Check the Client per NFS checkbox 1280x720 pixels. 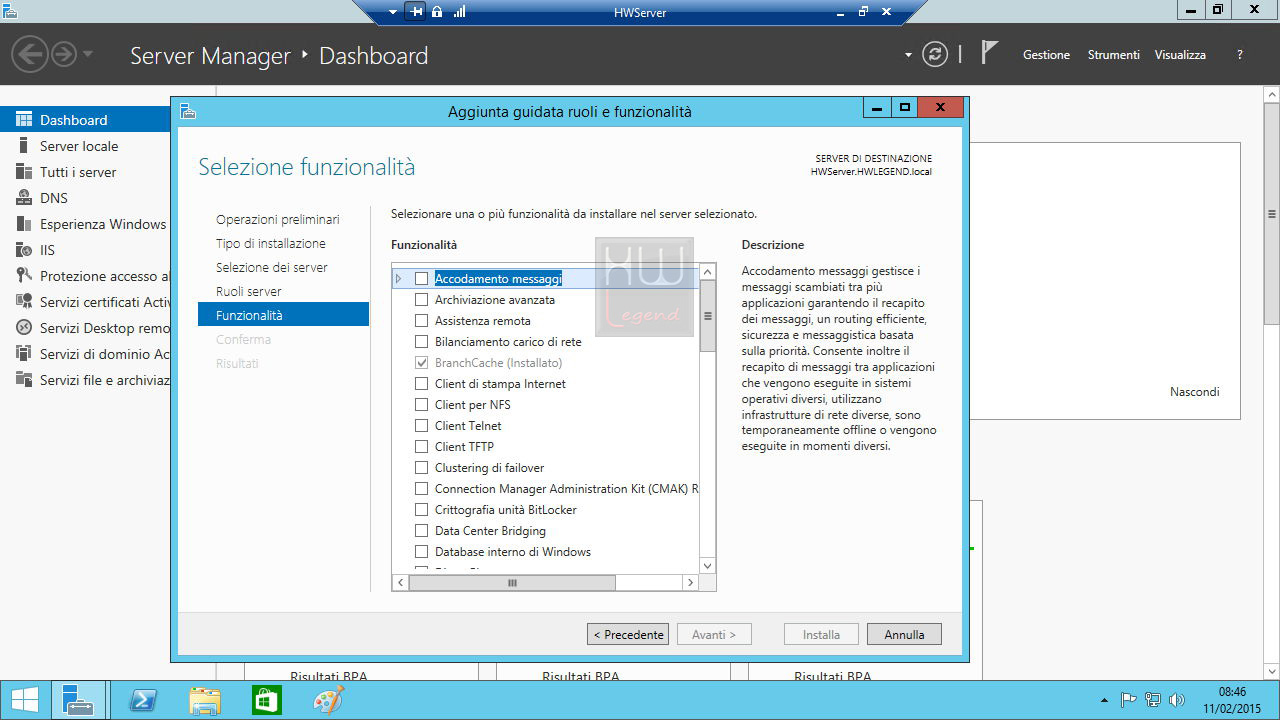[x=421, y=405]
